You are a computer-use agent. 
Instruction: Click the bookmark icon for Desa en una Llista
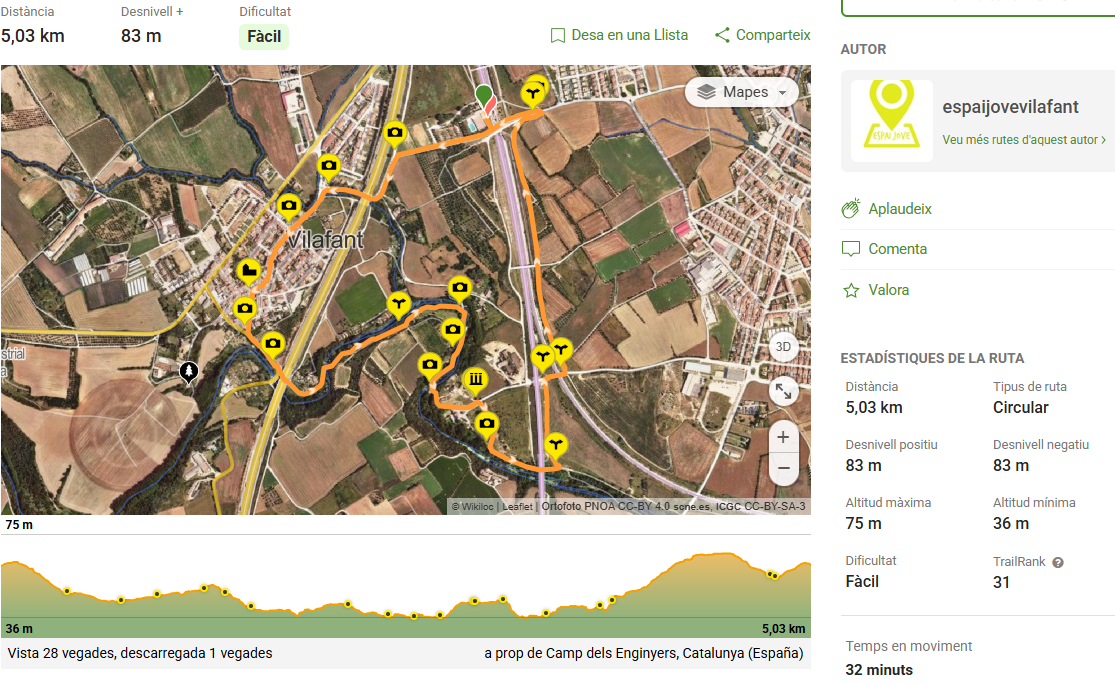pyautogui.click(x=558, y=36)
